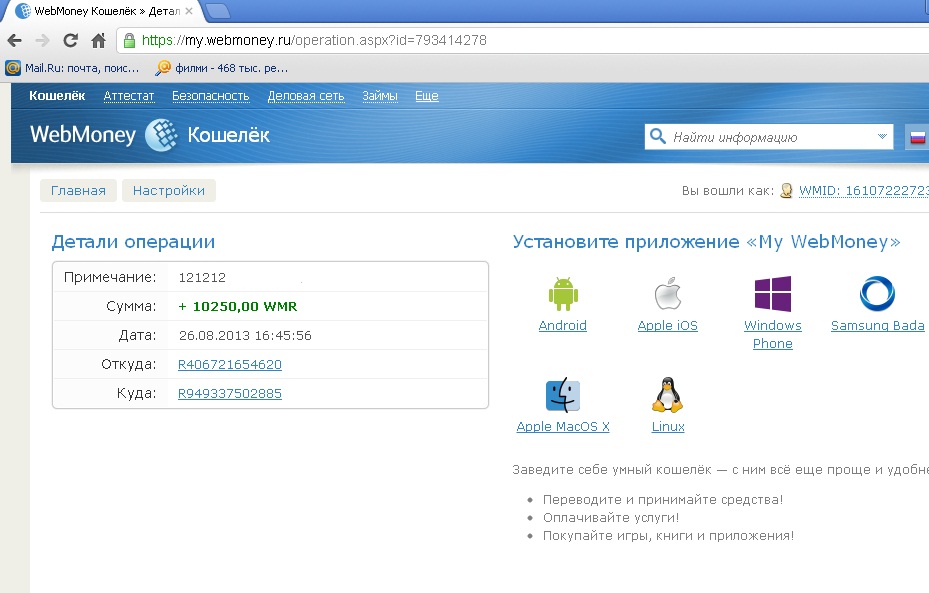The height and width of the screenshot is (593, 929).
Task: Click 'Переводите и принимайте средства!' text
Action: coord(663,500)
